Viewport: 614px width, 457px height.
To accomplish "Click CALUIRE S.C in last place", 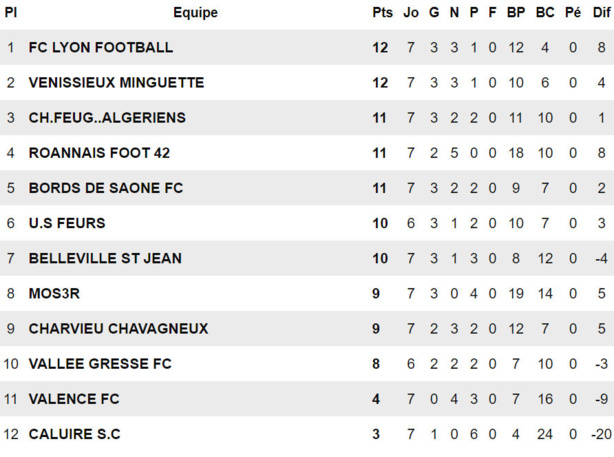I will click(74, 434).
